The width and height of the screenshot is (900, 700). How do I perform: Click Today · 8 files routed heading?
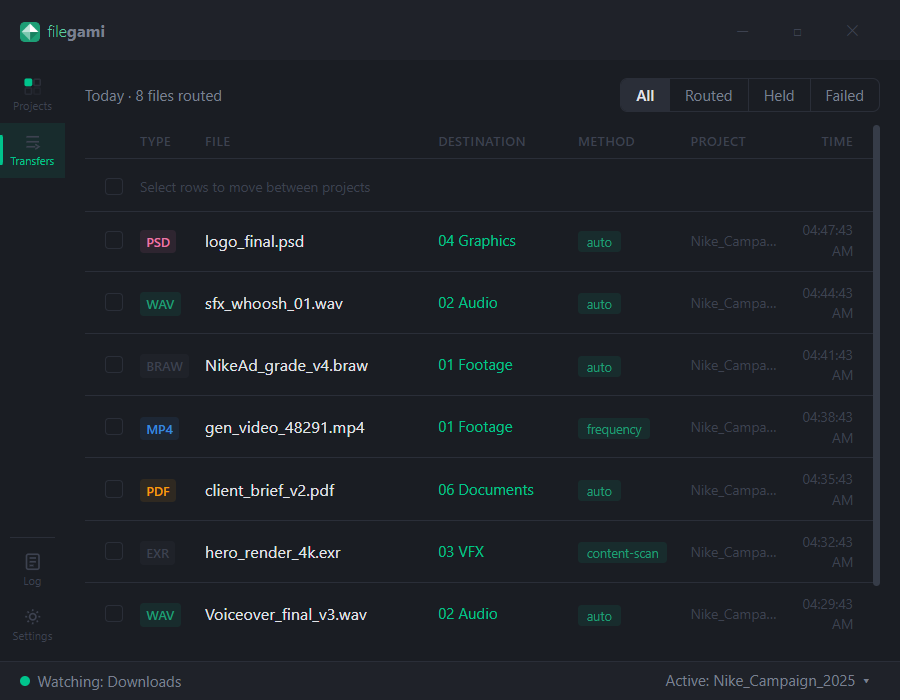[x=153, y=96]
